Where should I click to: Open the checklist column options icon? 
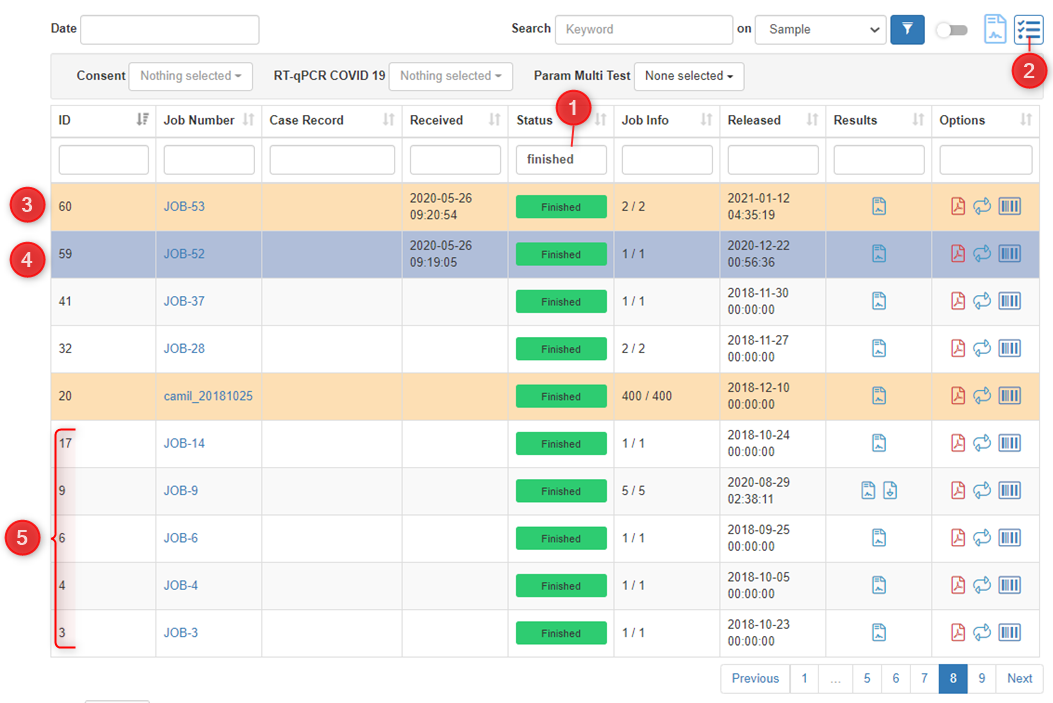tap(1028, 30)
